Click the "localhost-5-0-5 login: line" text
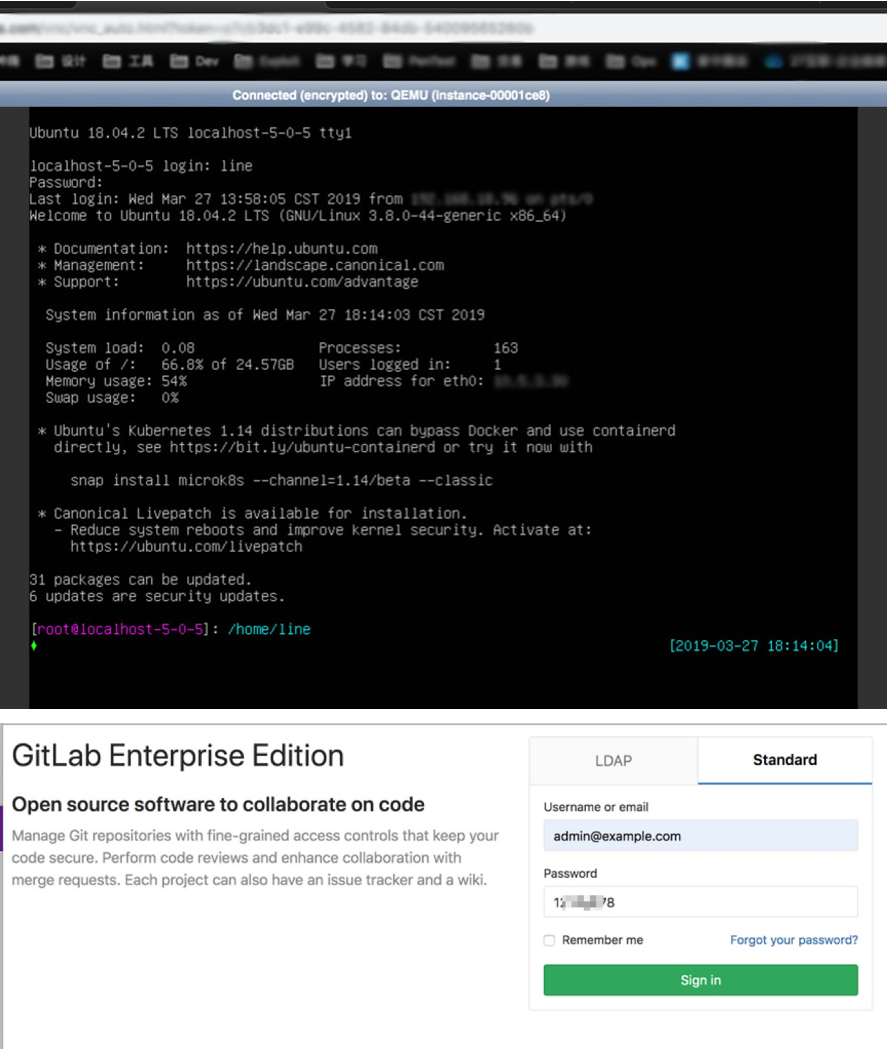Image resolution: width=887 pixels, height=1049 pixels. coord(141,166)
